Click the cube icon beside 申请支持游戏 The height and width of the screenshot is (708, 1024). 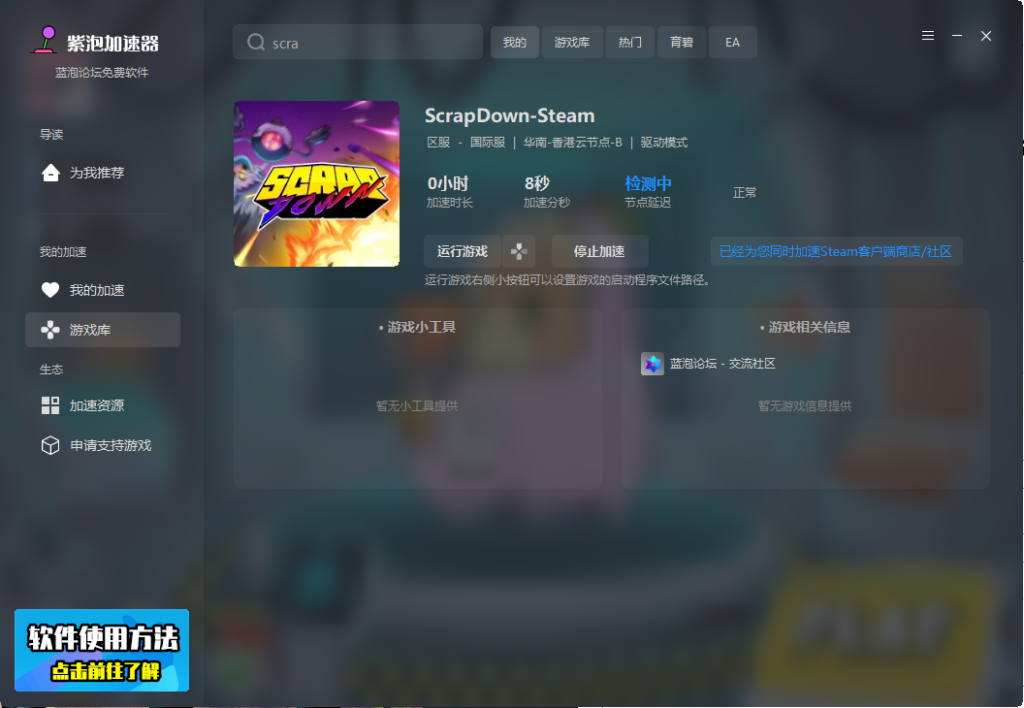pyautogui.click(x=50, y=445)
